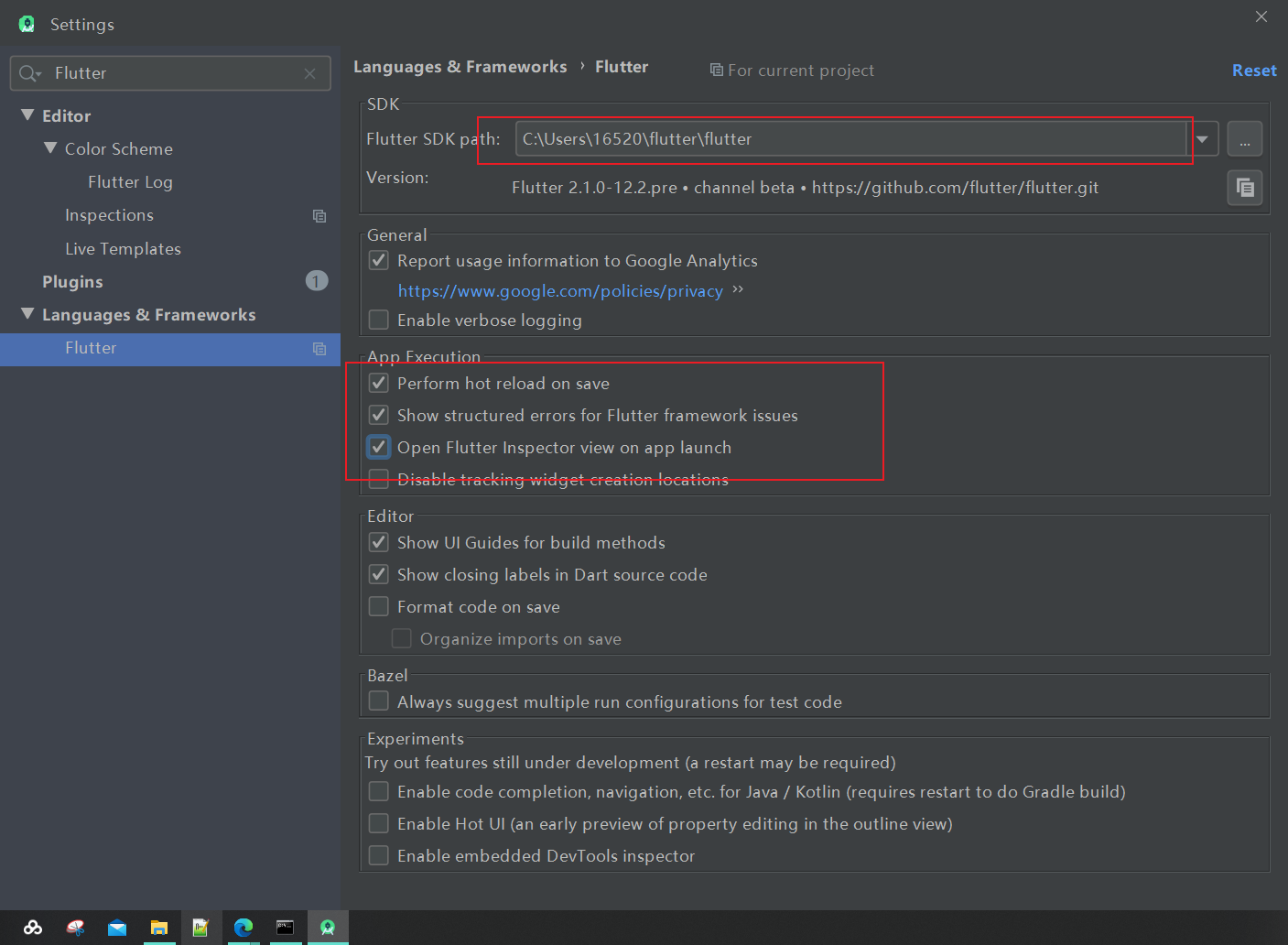This screenshot has height=945, width=1288.
Task: Toggle Show UI Guides for build methods
Action: [x=378, y=542]
